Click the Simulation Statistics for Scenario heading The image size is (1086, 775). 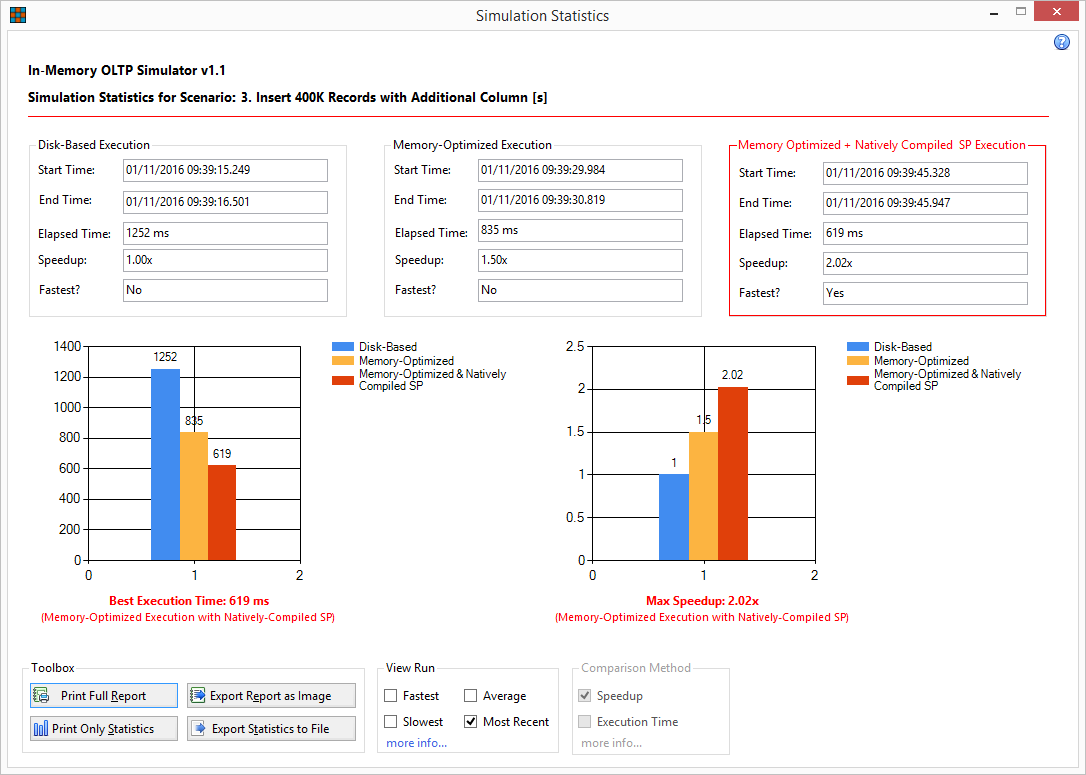click(287, 98)
